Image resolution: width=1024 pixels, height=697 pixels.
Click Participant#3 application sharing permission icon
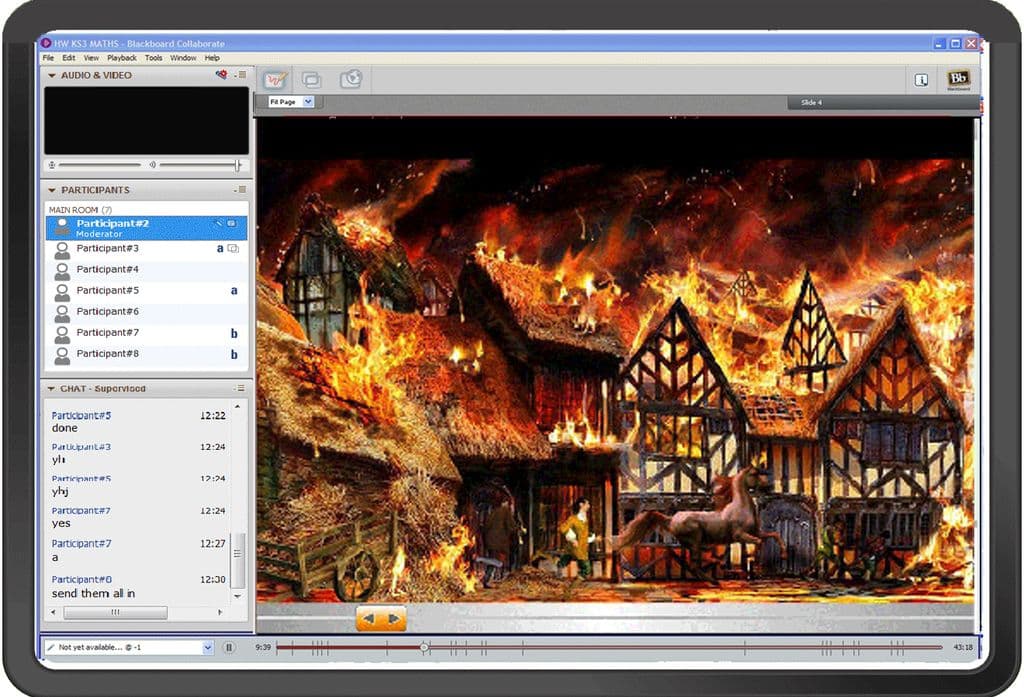pos(233,249)
